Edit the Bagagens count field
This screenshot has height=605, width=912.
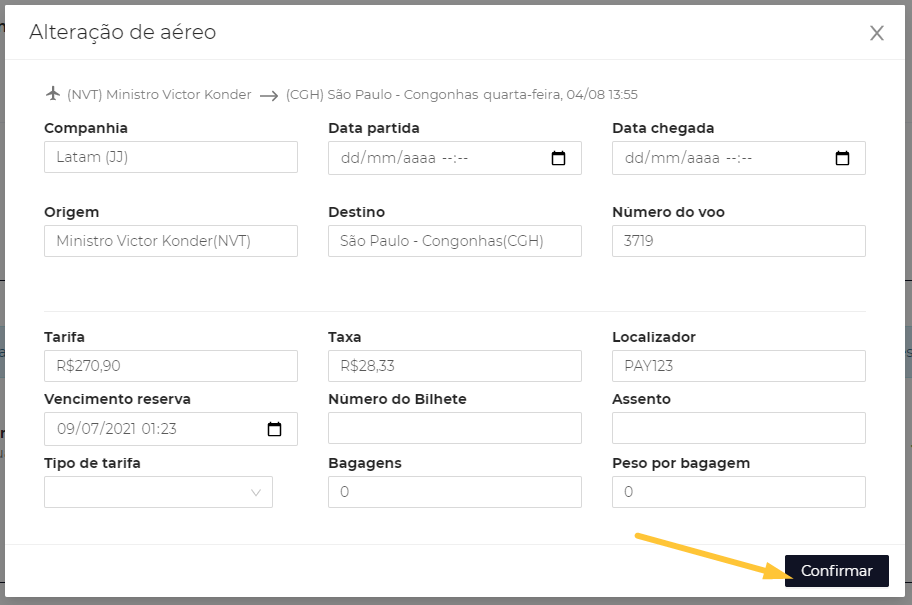pos(455,492)
